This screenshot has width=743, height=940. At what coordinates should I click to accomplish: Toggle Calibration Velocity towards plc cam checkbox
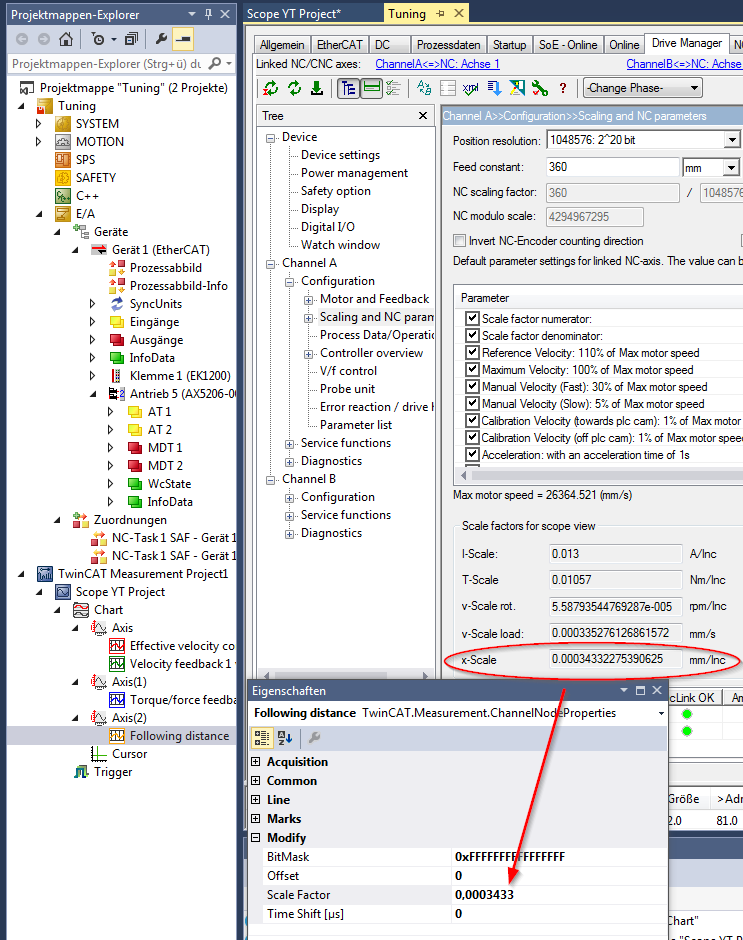tap(473, 420)
